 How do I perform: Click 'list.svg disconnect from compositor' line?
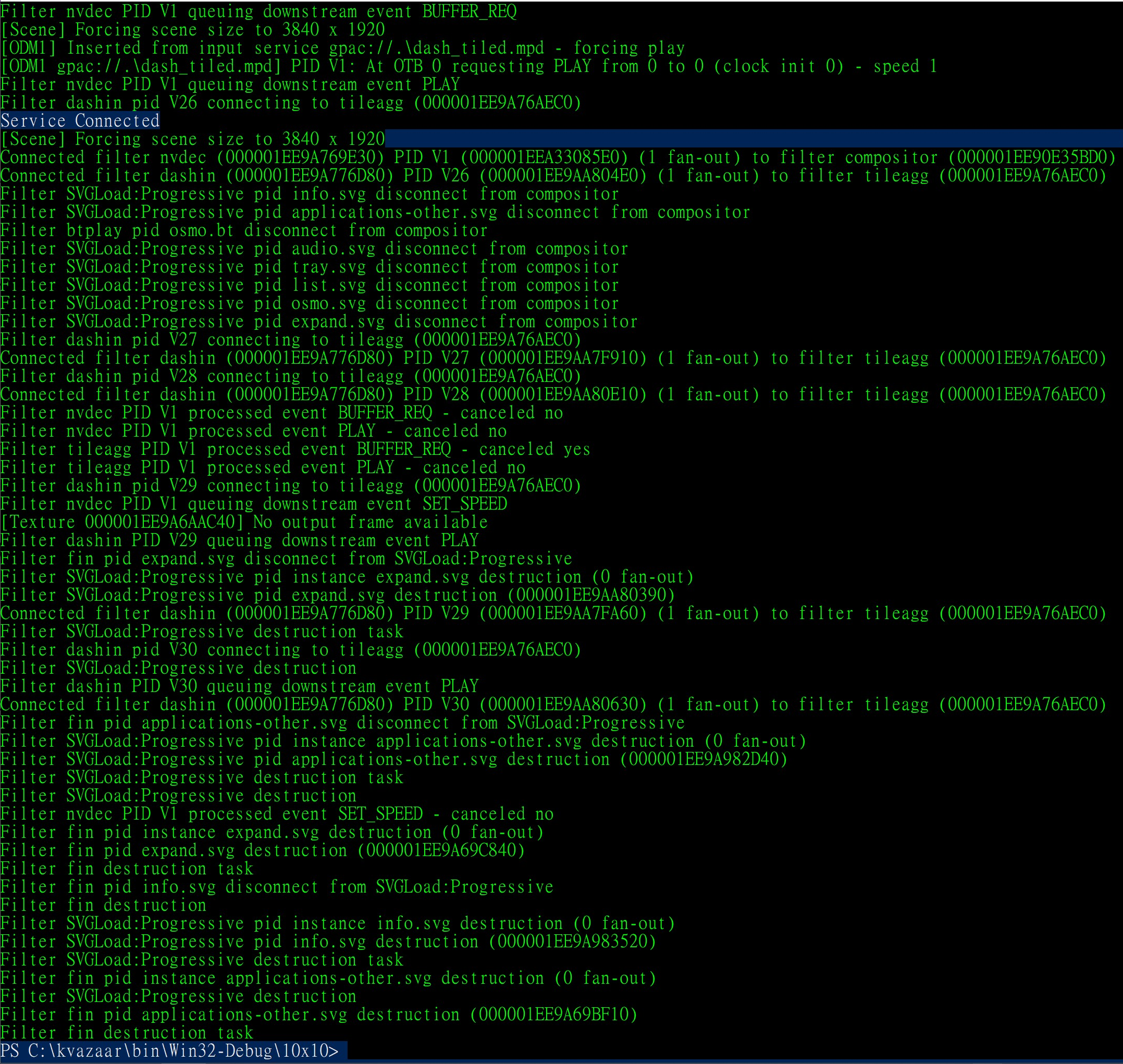click(309, 284)
